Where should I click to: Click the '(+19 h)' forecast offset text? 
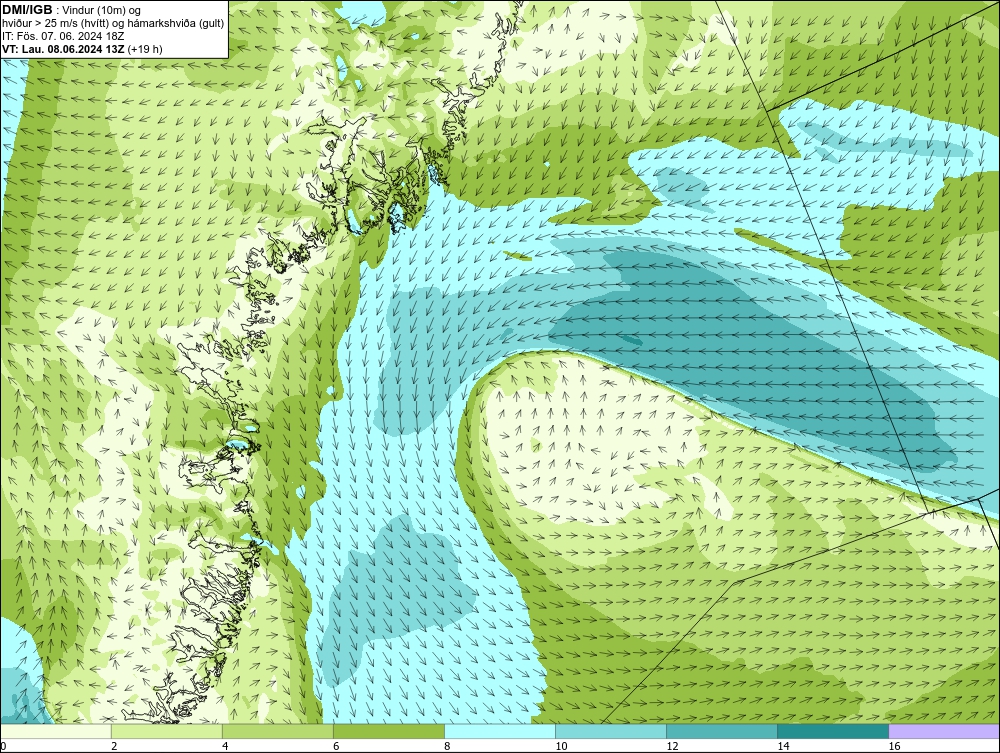[x=145, y=49]
